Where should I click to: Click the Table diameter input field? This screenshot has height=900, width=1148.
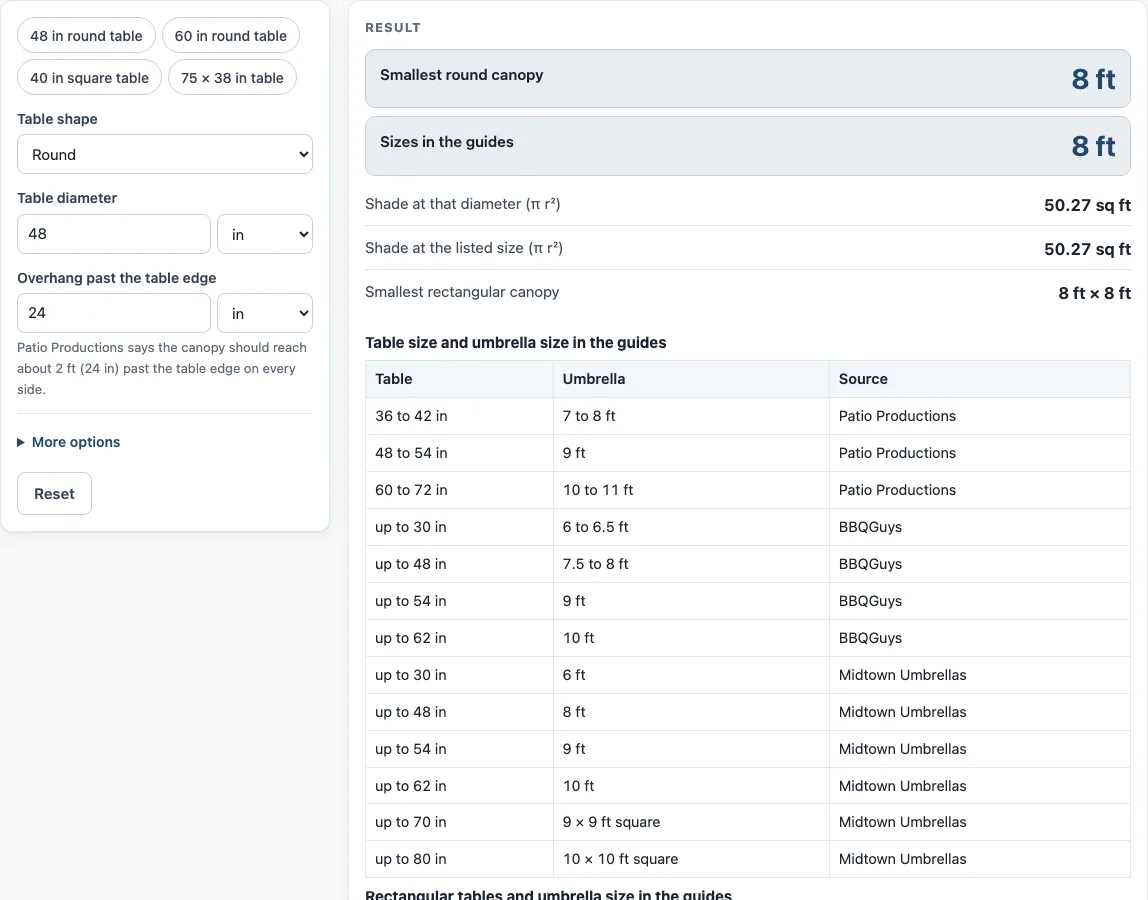click(113, 234)
